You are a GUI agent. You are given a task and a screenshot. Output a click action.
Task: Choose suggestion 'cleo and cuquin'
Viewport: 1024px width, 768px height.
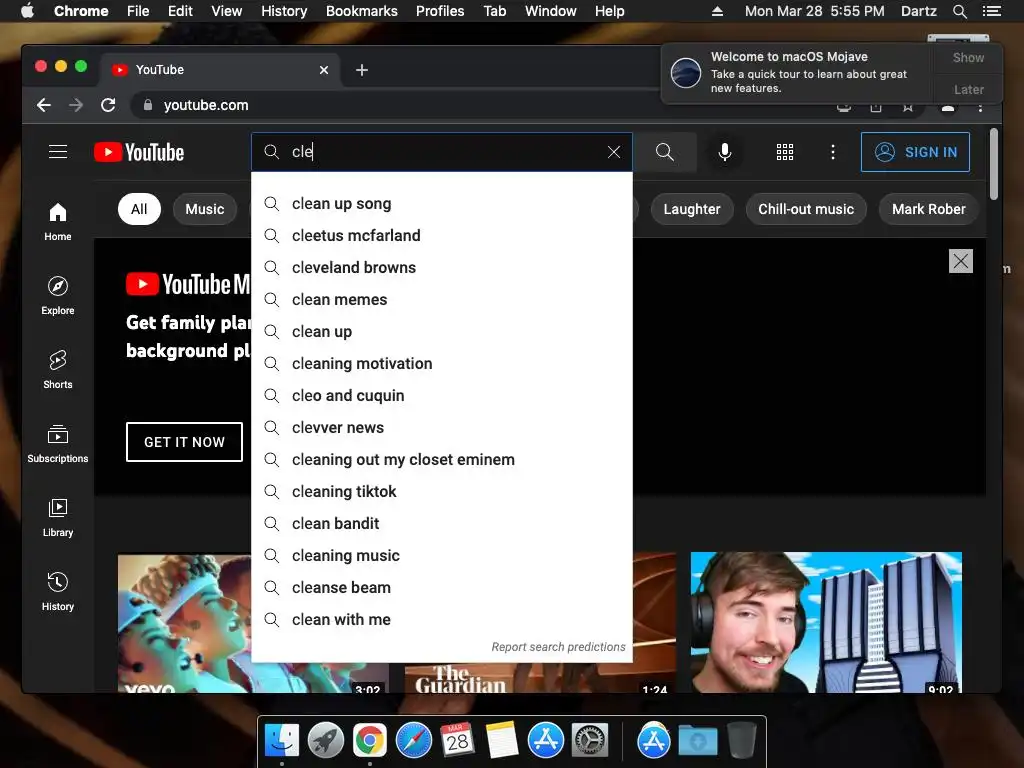442,396
